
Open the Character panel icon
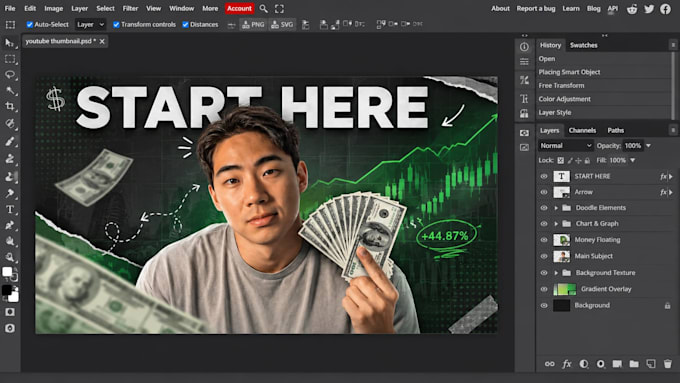pyautogui.click(x=524, y=99)
